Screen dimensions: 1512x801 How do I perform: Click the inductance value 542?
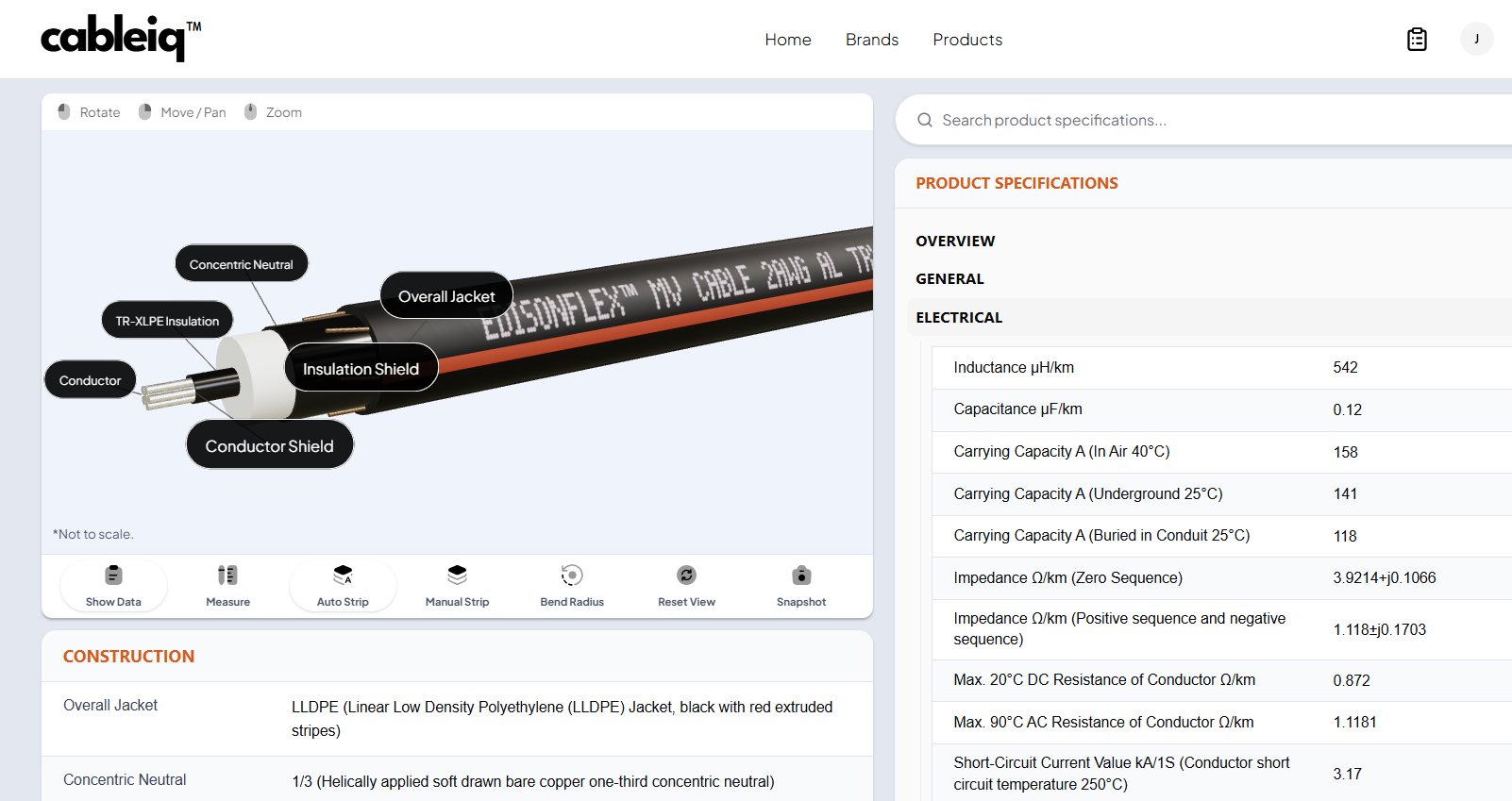1345,367
